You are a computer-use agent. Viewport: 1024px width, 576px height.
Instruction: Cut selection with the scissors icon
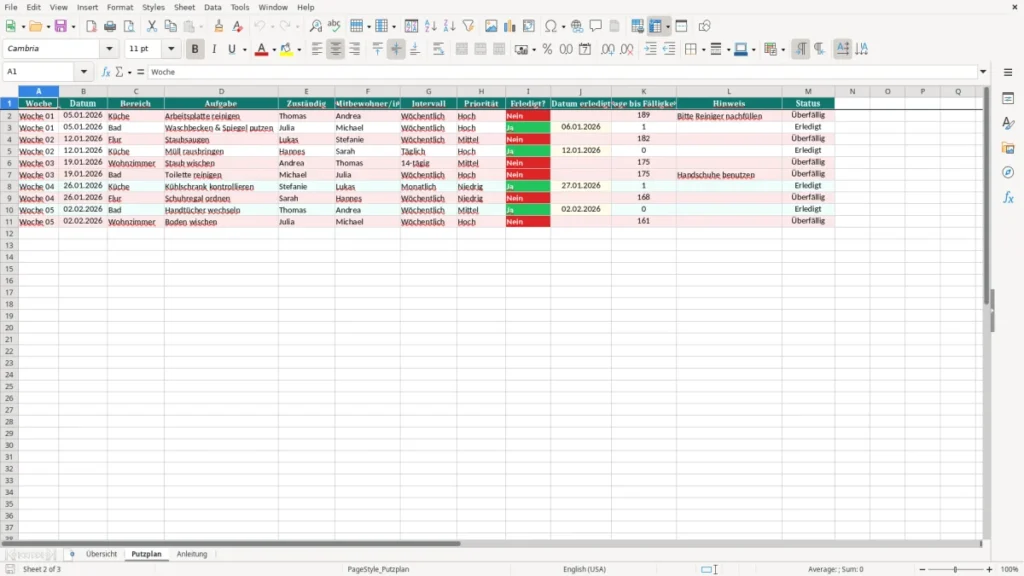point(152,26)
